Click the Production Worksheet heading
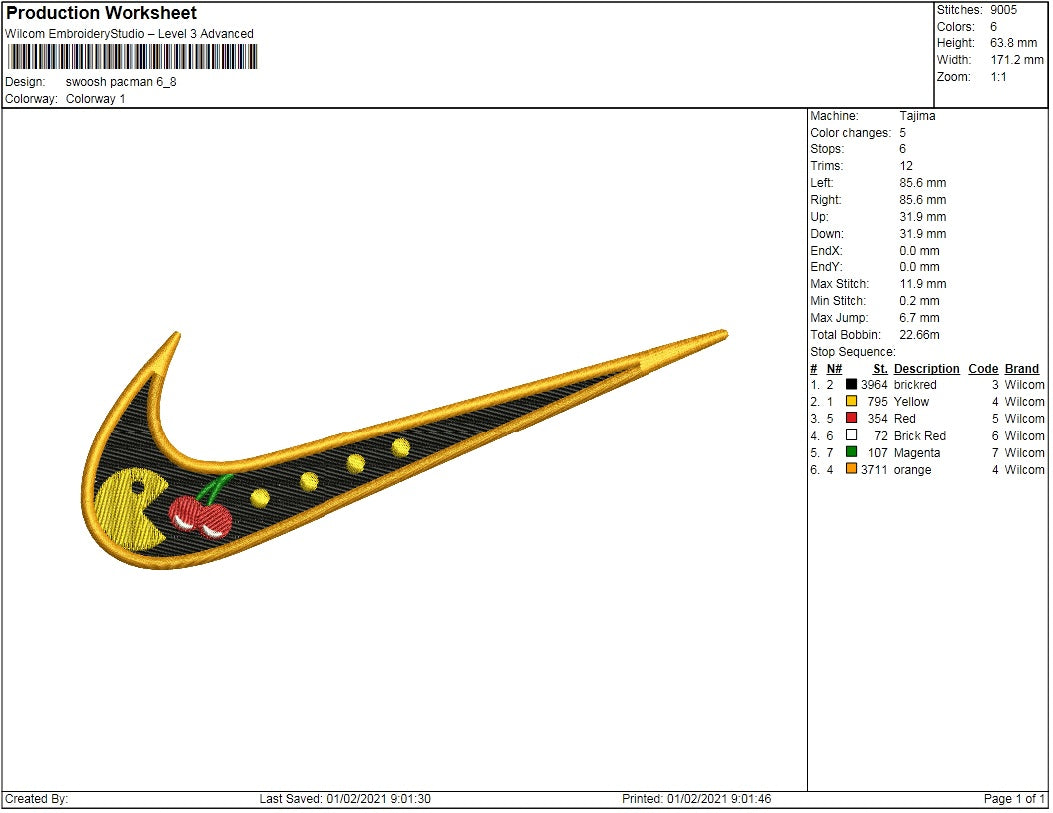This screenshot has height=813, width=1053. [x=101, y=13]
